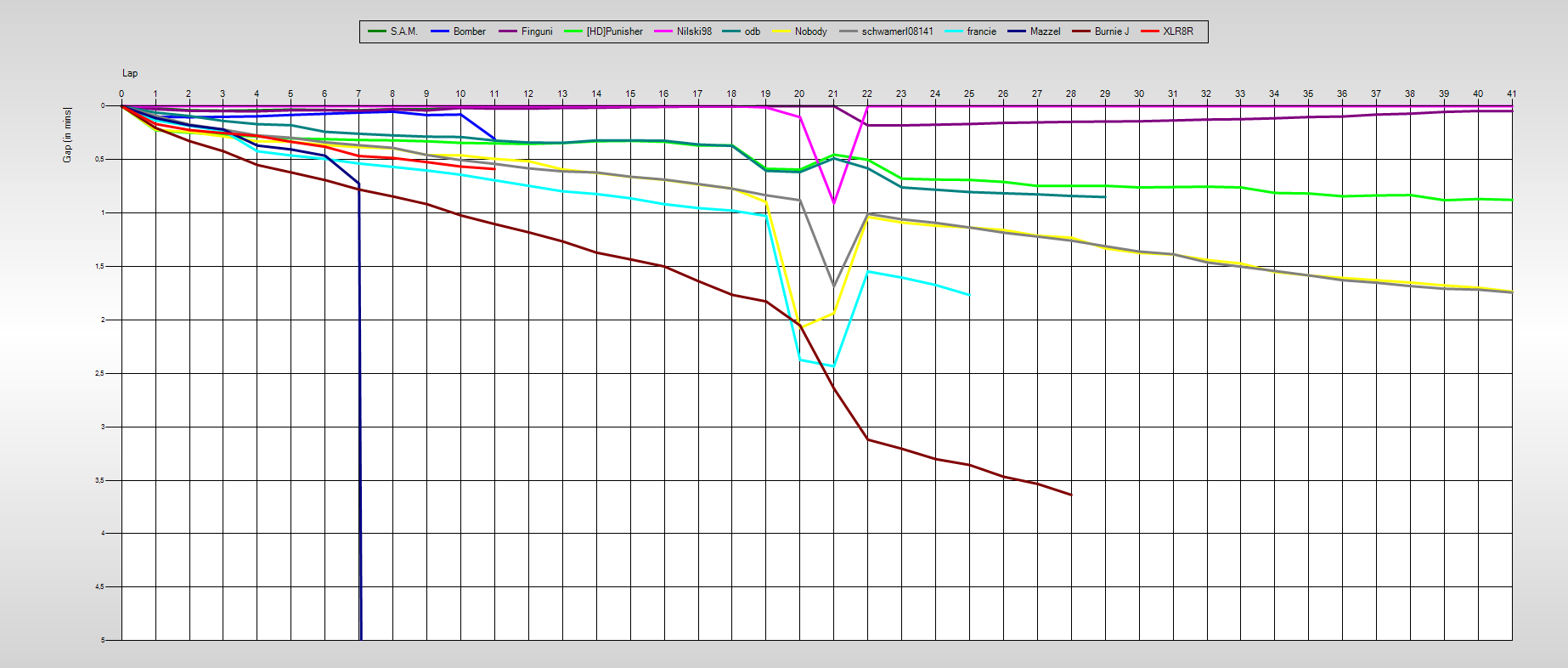Image resolution: width=1568 pixels, height=668 pixels.
Task: Click the end of Burnie J line at lap 28
Action: pyautogui.click(x=1070, y=495)
